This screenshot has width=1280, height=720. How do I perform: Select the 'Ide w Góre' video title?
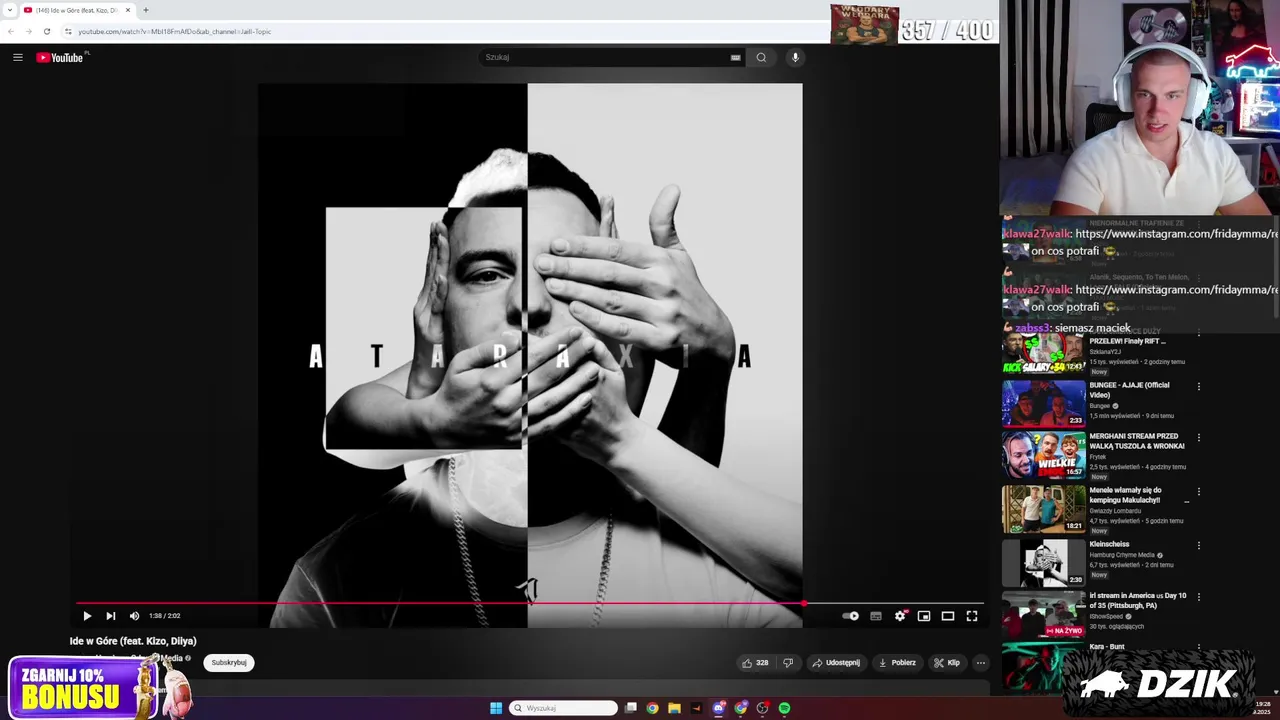click(x=133, y=641)
